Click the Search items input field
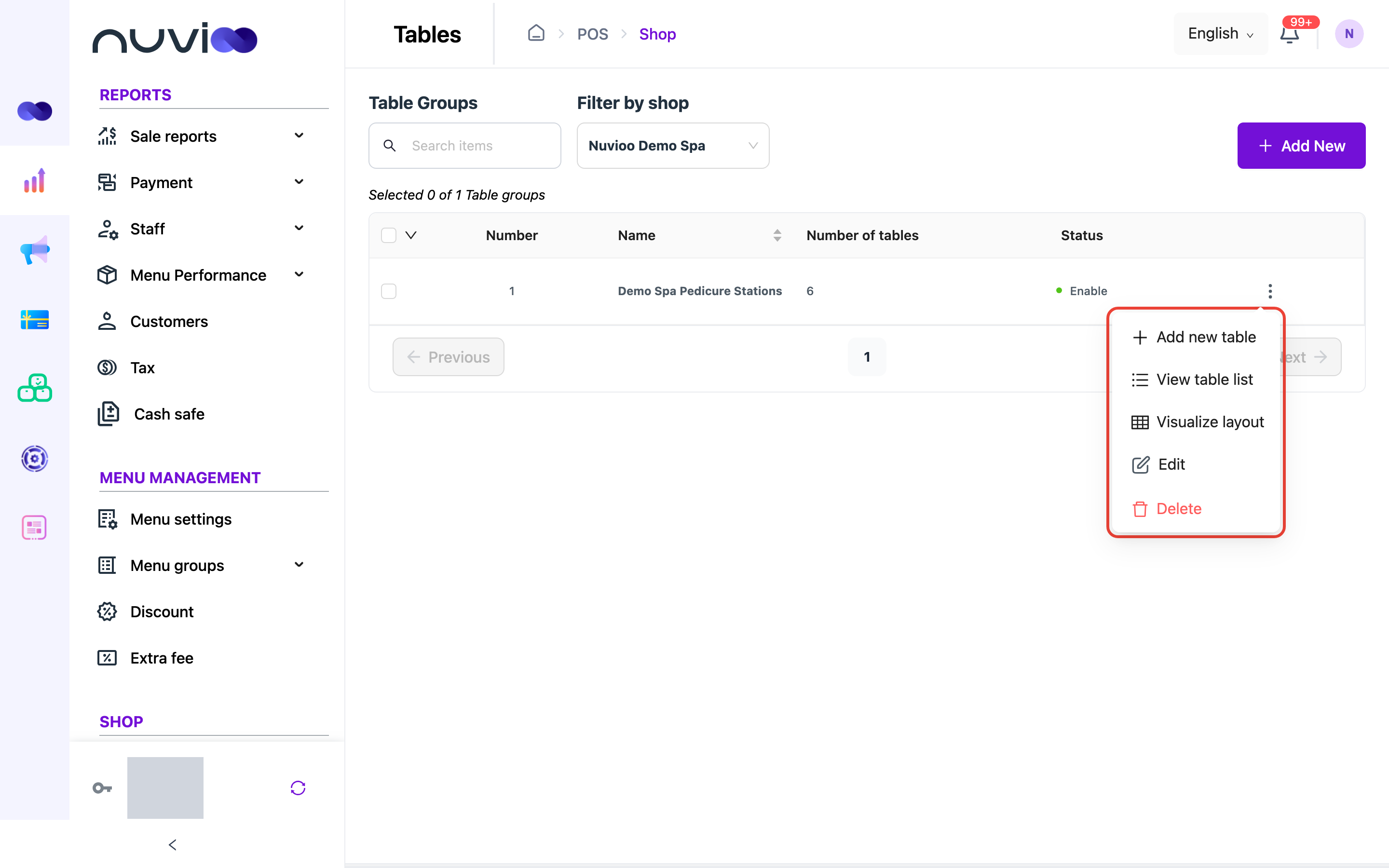Image resolution: width=1389 pixels, height=868 pixels. pos(464,146)
